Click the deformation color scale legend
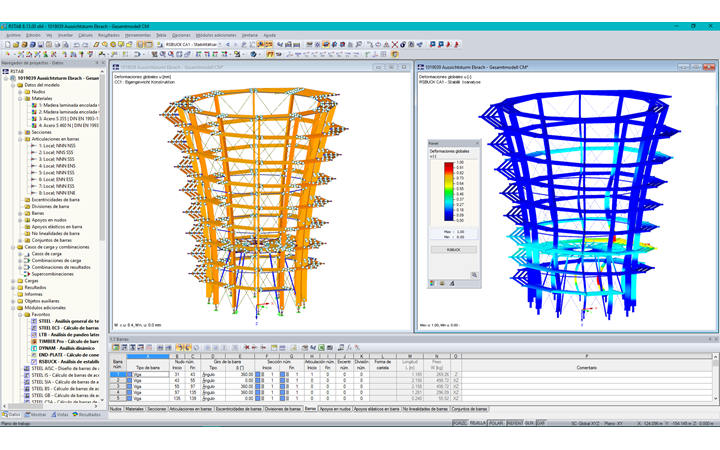Screen dimensions: 720x450 pyautogui.click(x=449, y=191)
